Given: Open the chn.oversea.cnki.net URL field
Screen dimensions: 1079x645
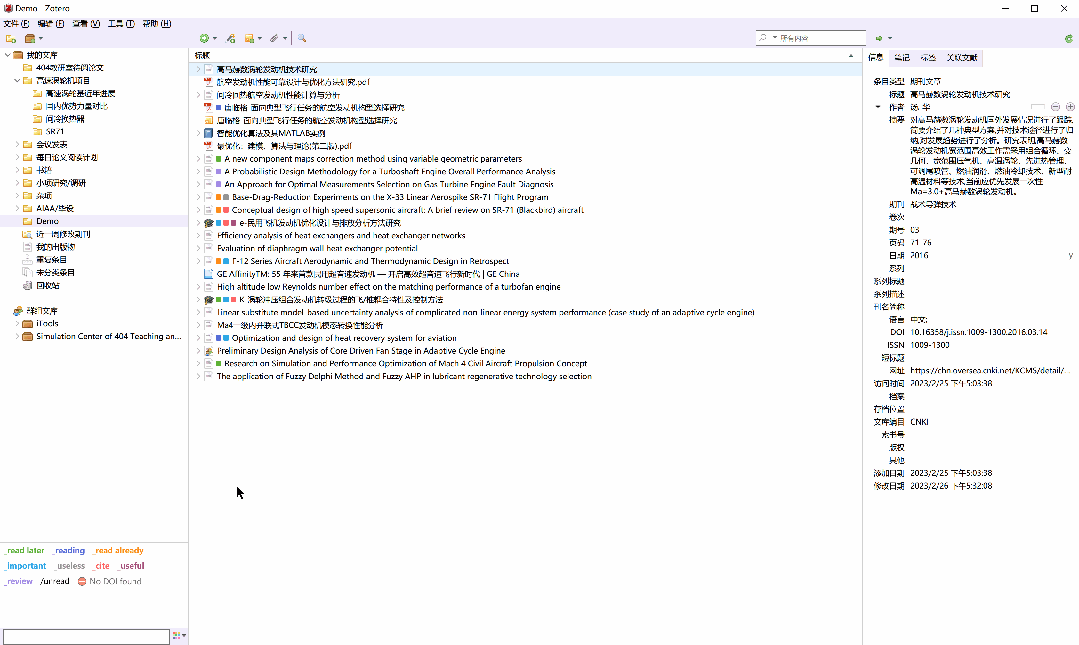Looking at the screenshot, I should (990, 370).
